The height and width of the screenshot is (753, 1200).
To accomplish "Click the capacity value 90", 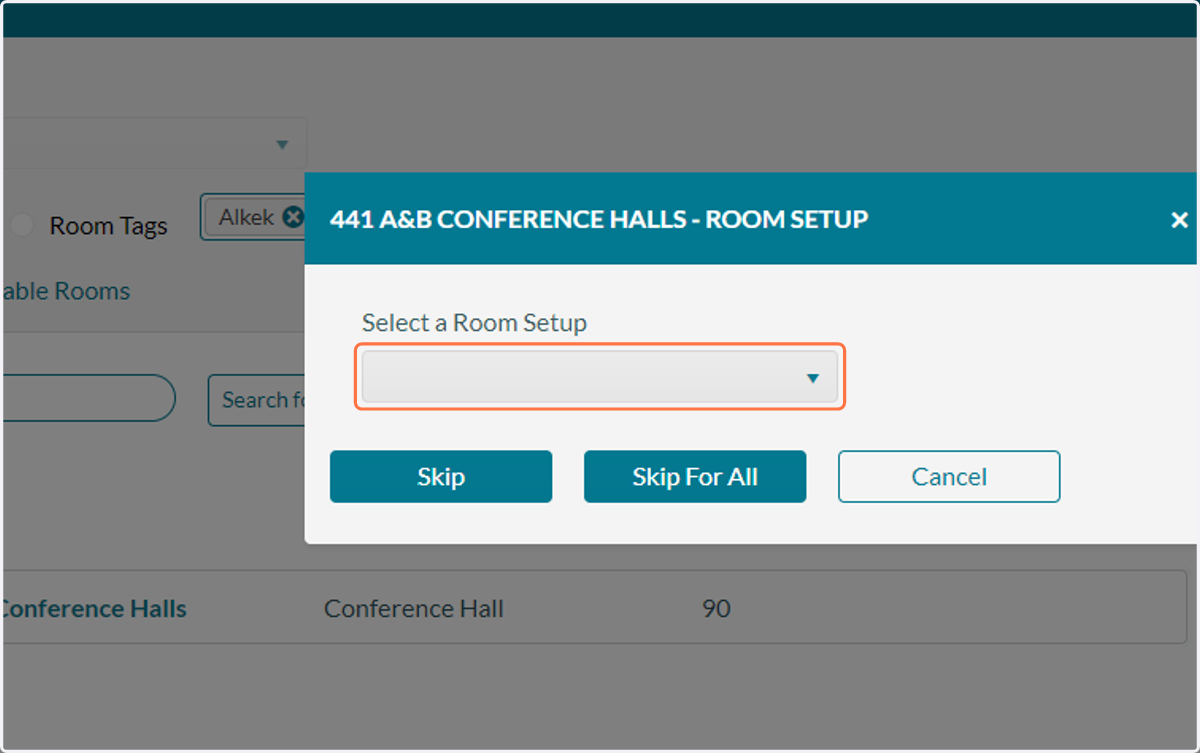I will click(x=716, y=608).
